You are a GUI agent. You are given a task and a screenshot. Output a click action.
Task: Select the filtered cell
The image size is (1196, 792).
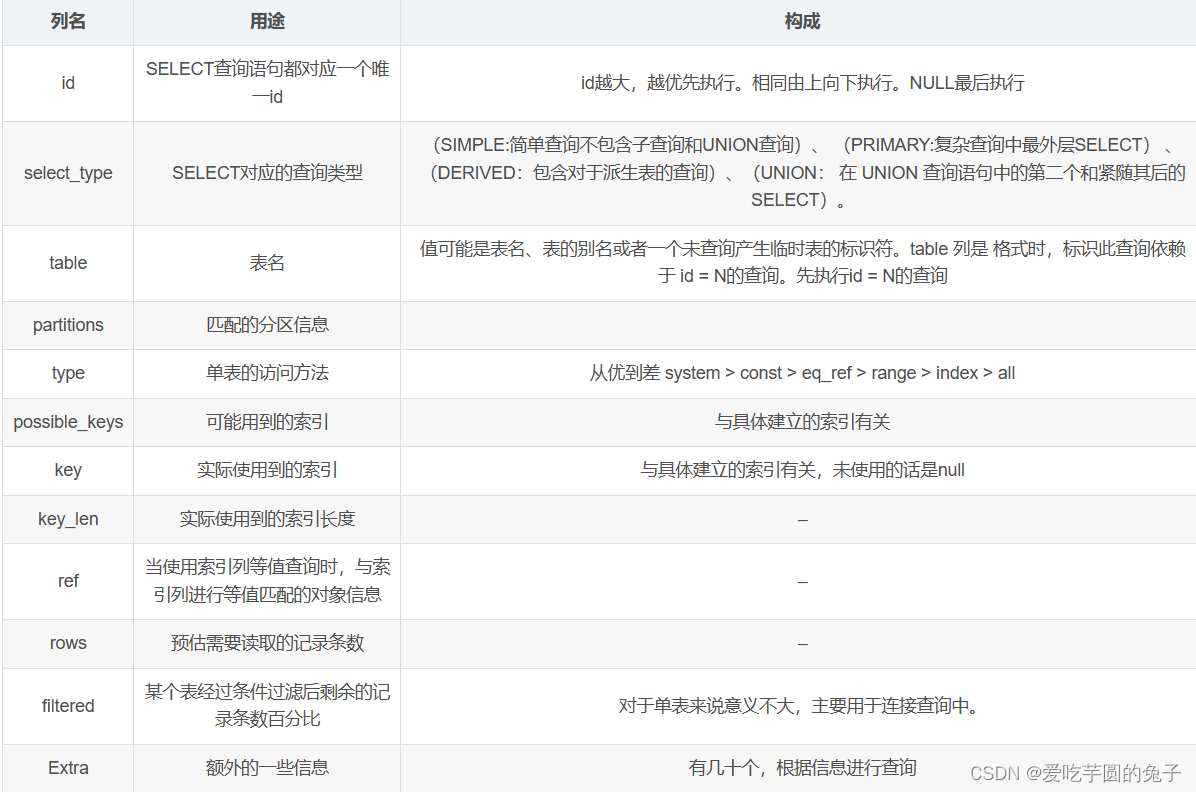coord(68,706)
